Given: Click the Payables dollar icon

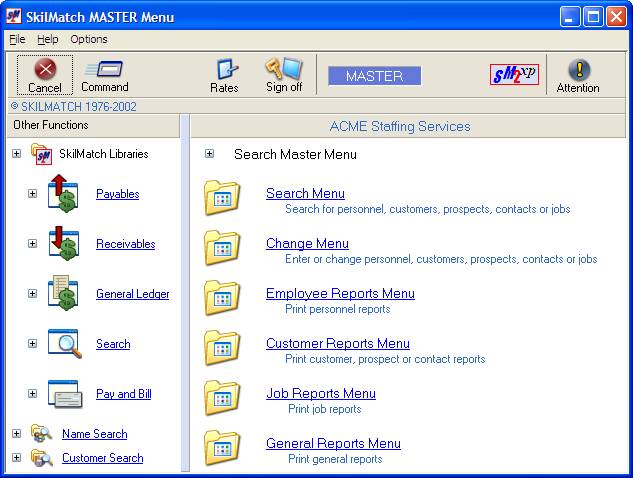Looking at the screenshot, I should click(63, 193).
